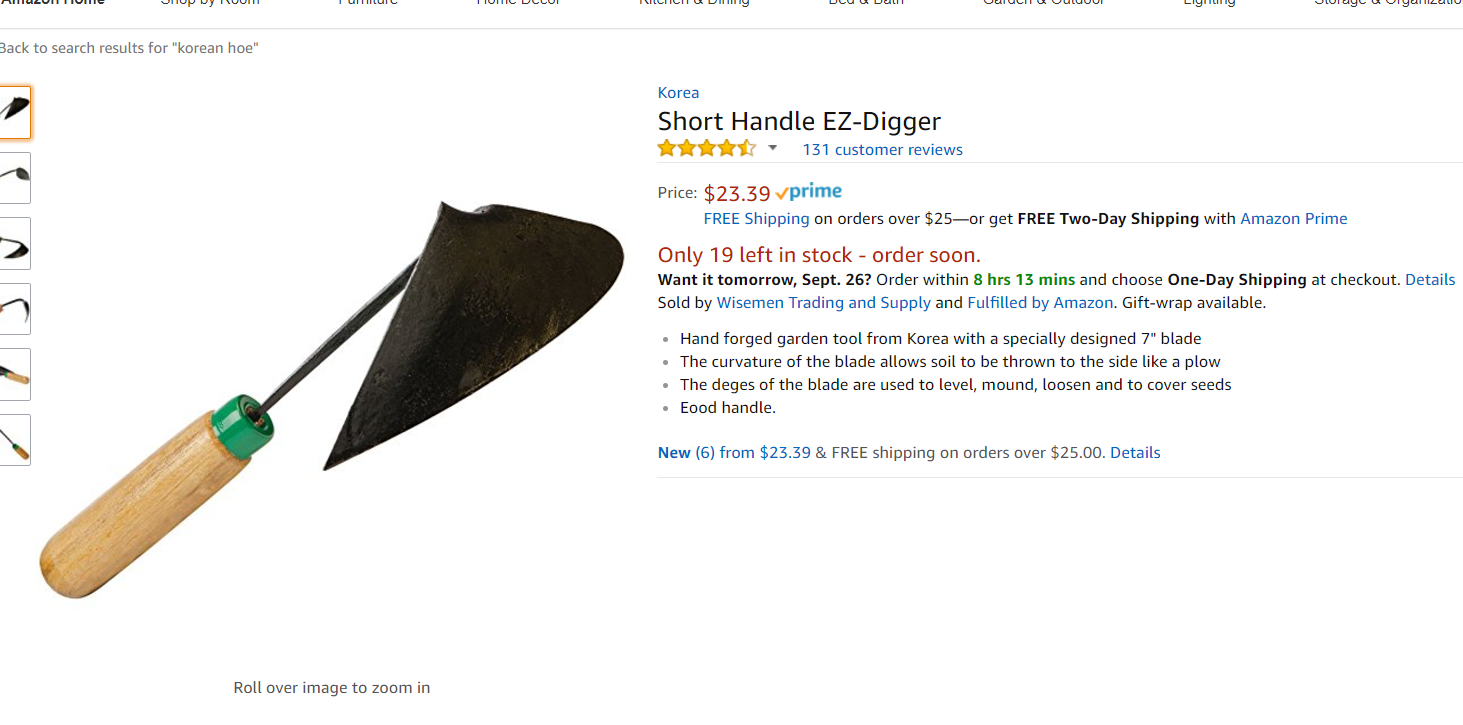The width and height of the screenshot is (1463, 725).
Task: Open the Korea brand link
Action: pyautogui.click(x=678, y=93)
